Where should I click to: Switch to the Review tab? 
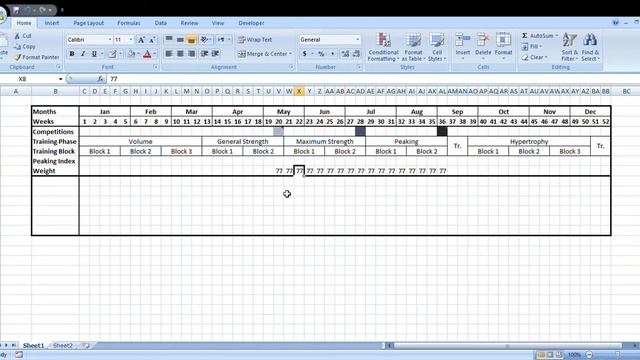189,23
